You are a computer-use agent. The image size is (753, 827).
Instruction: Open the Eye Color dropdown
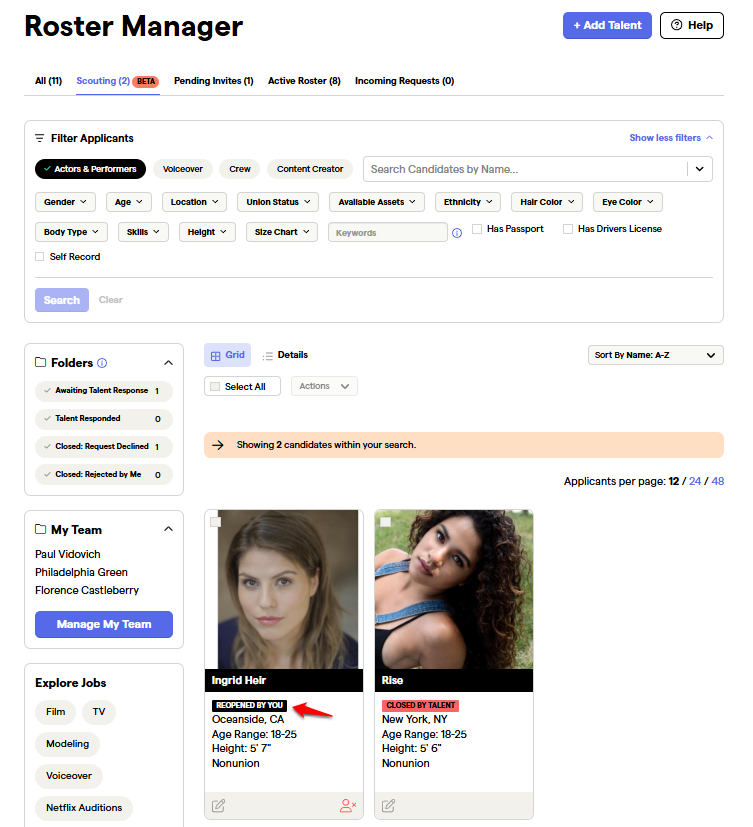click(628, 202)
